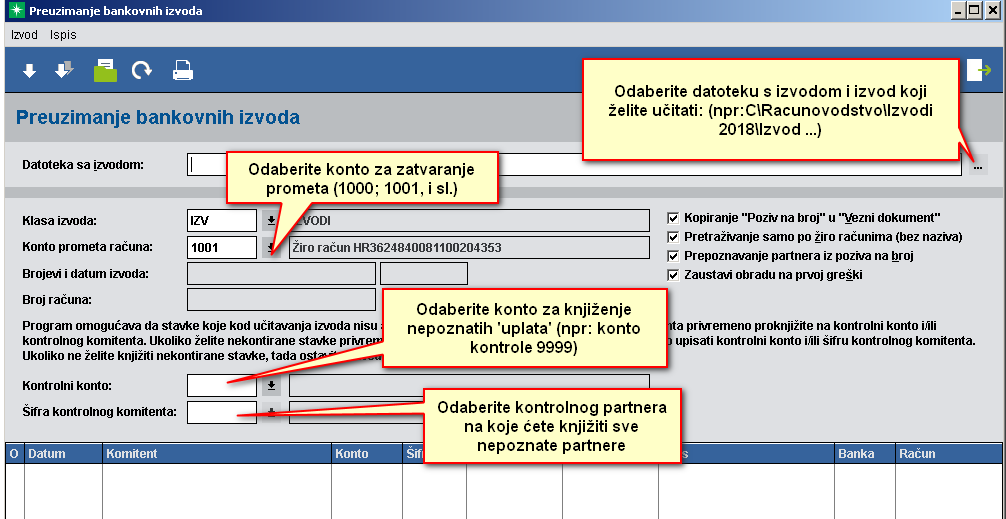This screenshot has width=1006, height=519.
Task: Open the Konto prometa računa lookup dropdown
Action: pyautogui.click(x=270, y=247)
